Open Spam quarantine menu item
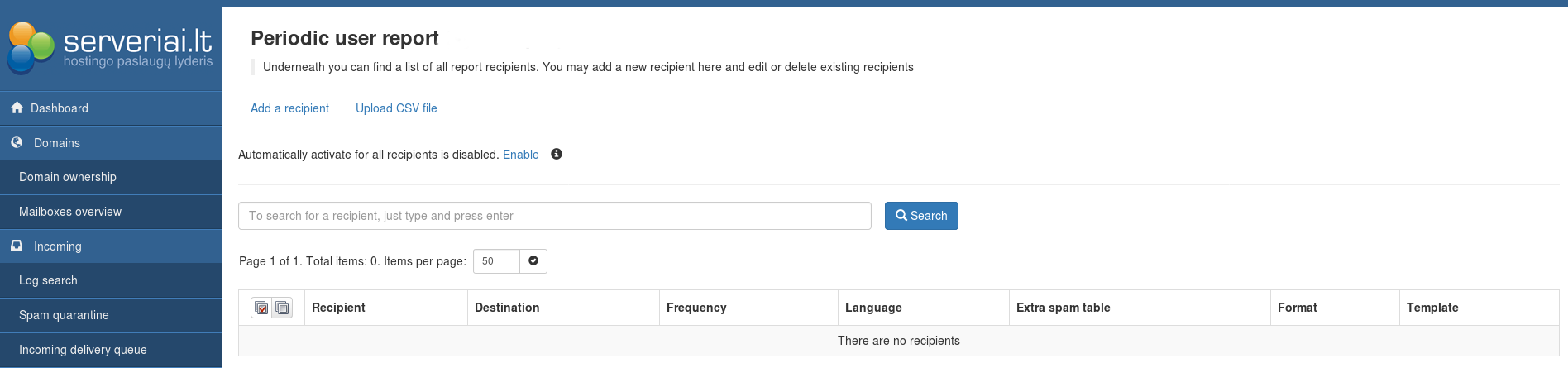Viewport: 1568px width, 368px height. click(x=64, y=315)
